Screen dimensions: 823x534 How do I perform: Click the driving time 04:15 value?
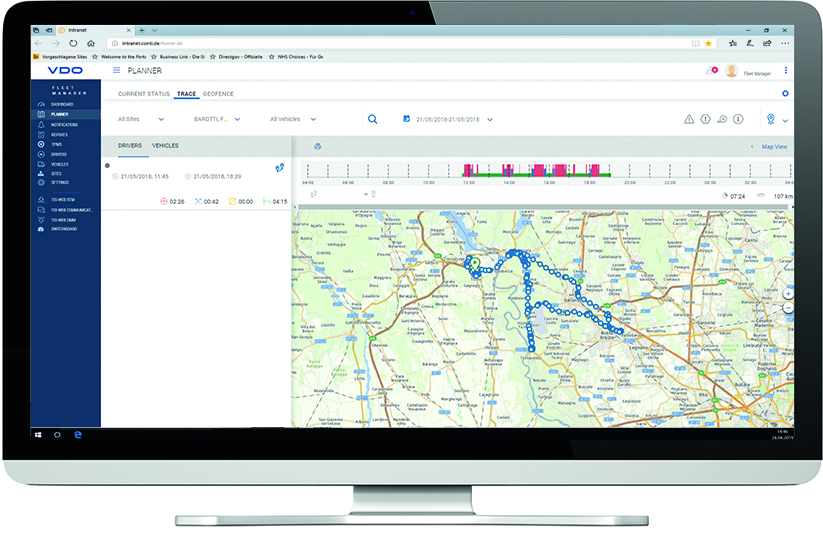[x=280, y=202]
